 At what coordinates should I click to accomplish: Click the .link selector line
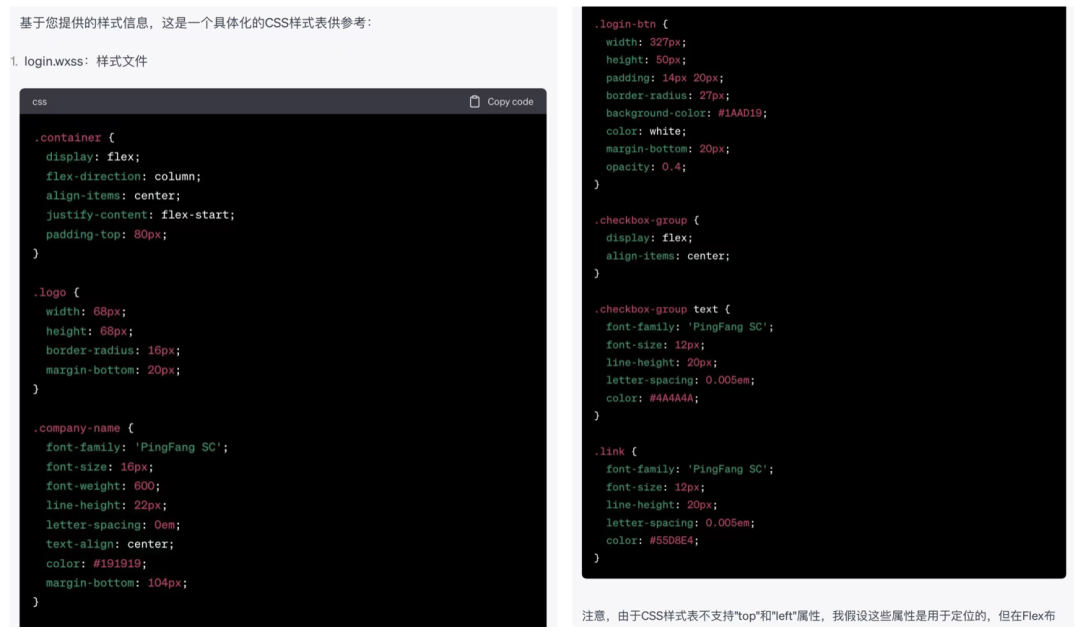tap(616, 452)
